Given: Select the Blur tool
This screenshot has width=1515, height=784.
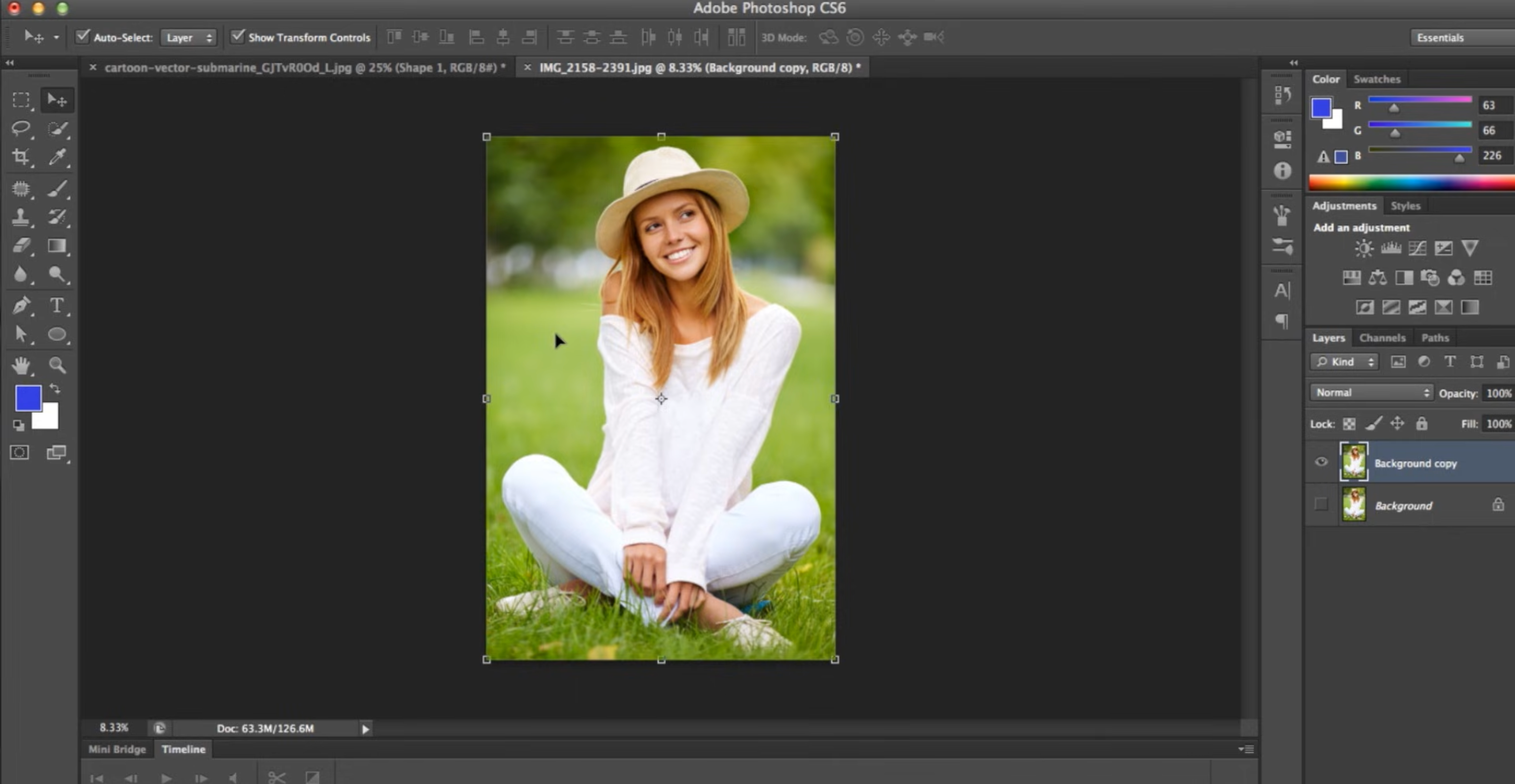Looking at the screenshot, I should 21,274.
